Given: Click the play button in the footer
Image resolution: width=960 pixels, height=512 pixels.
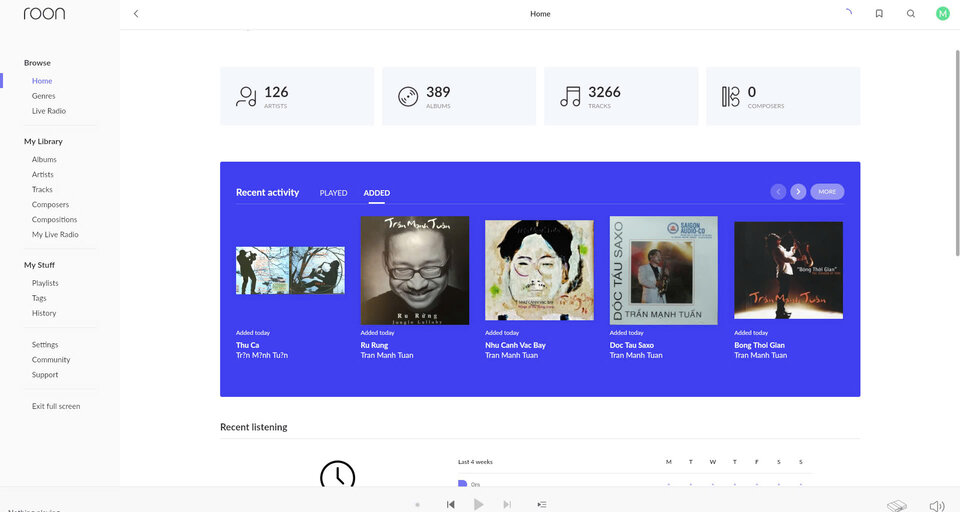Looking at the screenshot, I should (478, 504).
